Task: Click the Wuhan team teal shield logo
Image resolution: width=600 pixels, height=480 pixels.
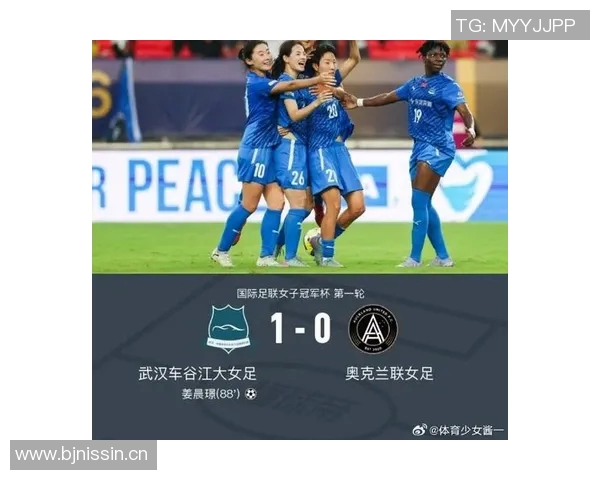Action: tap(229, 328)
